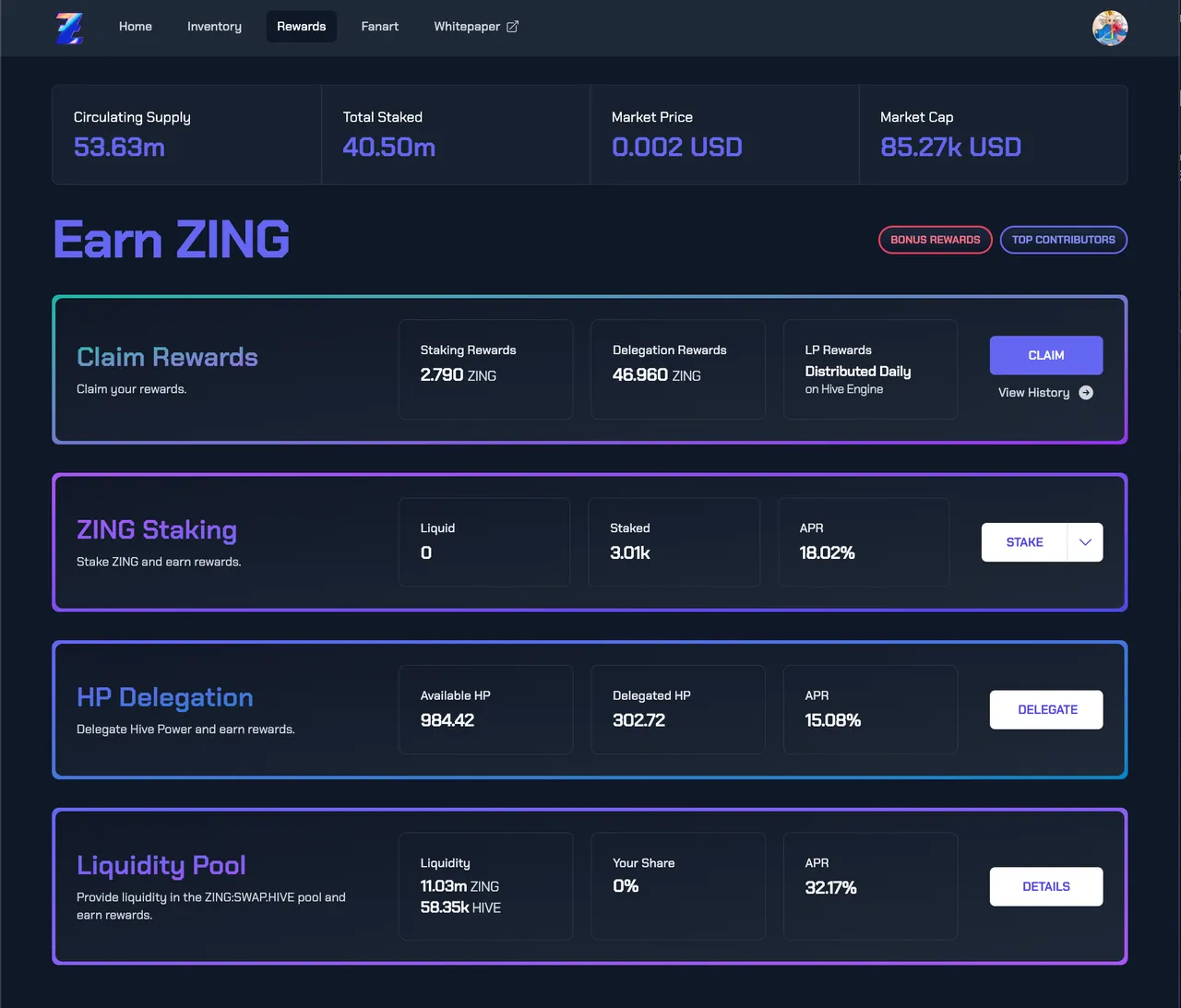Click the STAKE button
Screen dimensions: 1181x1008
click(1024, 542)
